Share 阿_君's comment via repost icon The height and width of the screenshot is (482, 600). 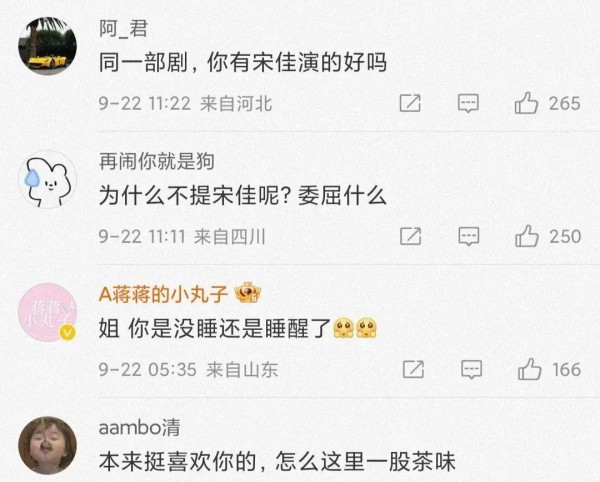click(x=410, y=103)
